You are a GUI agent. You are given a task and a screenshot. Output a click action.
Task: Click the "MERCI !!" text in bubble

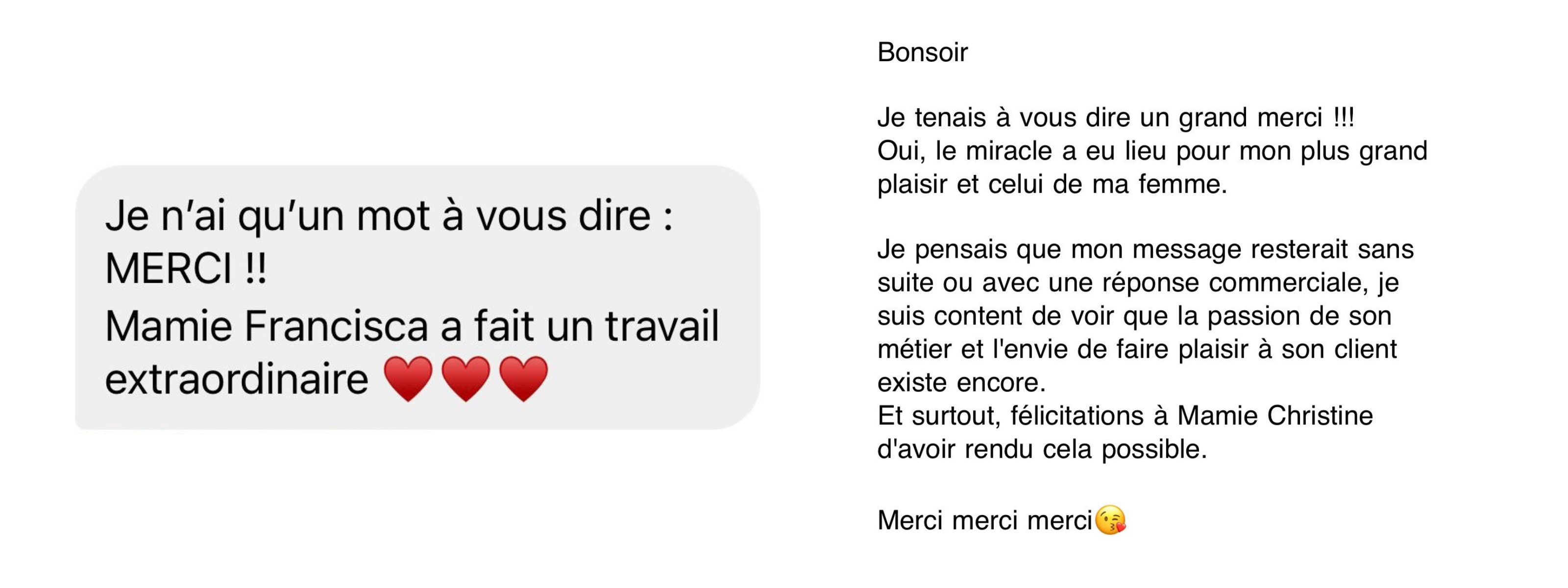[x=186, y=269]
